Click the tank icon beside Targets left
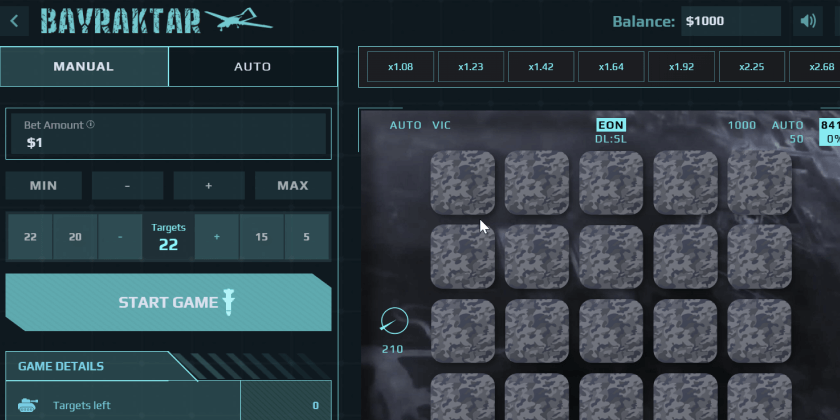 click(30, 405)
